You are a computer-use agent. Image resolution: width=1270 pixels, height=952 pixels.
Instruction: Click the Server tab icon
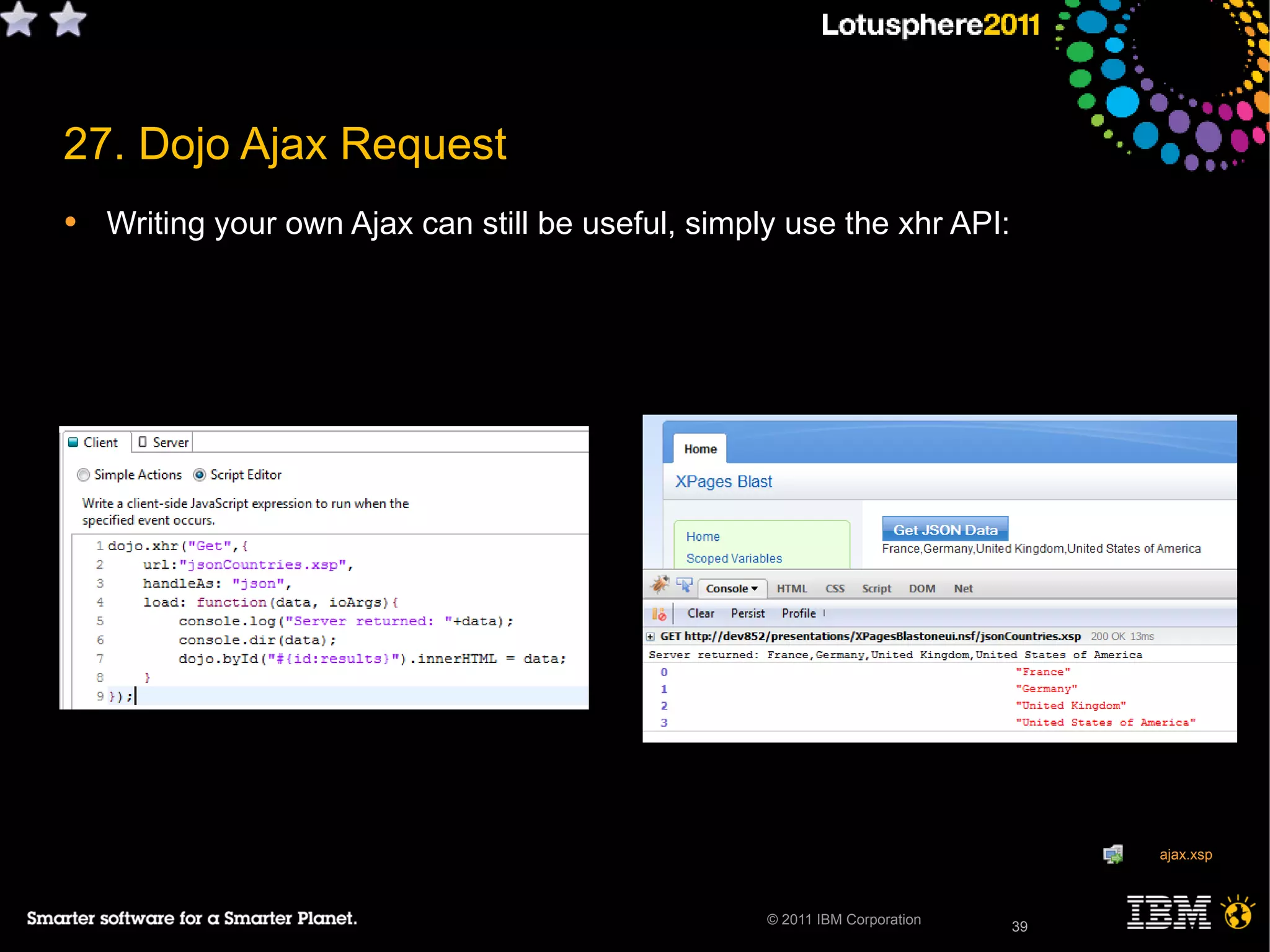(143, 442)
